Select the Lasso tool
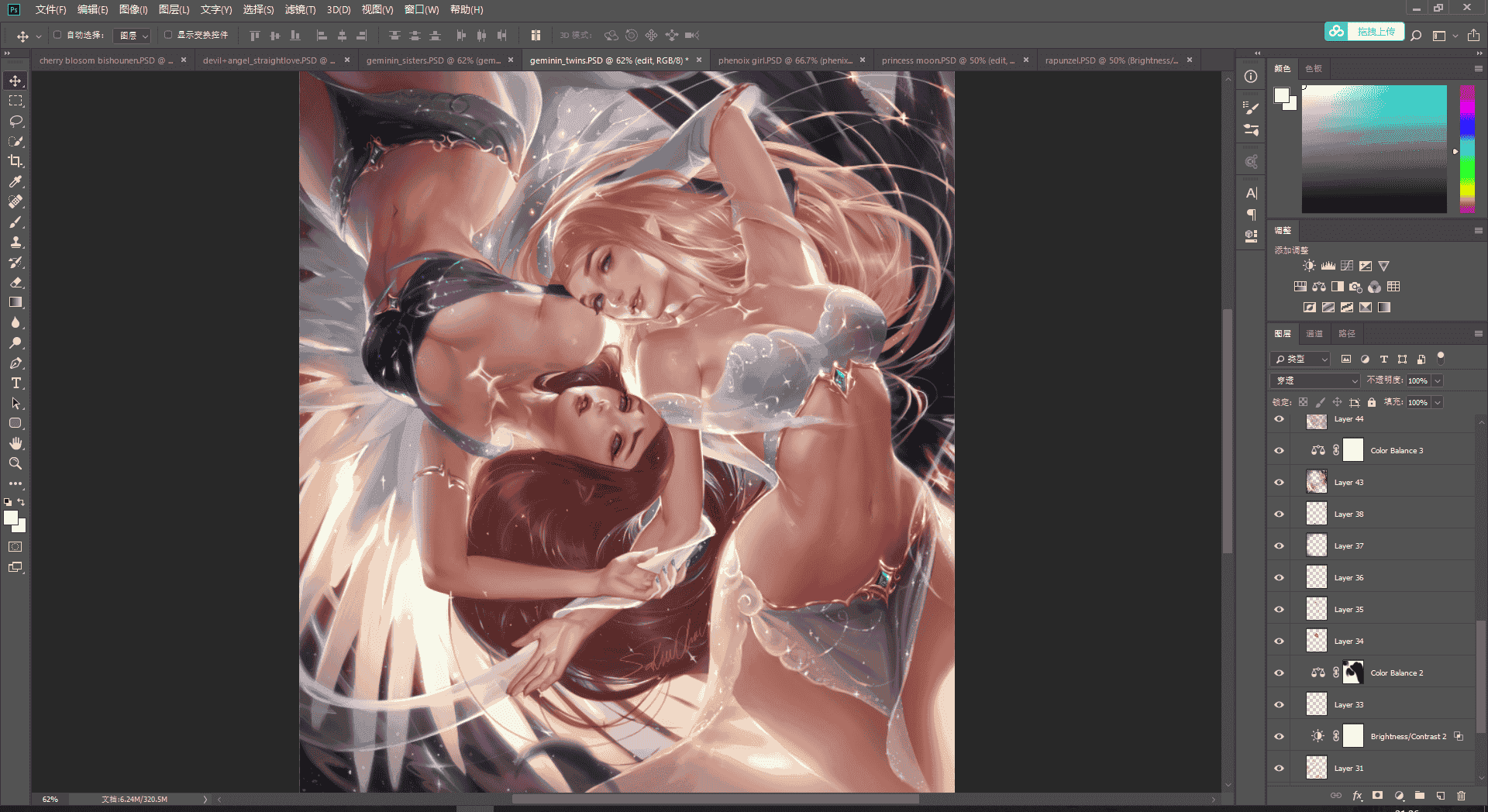The height and width of the screenshot is (812, 1488). click(x=15, y=121)
